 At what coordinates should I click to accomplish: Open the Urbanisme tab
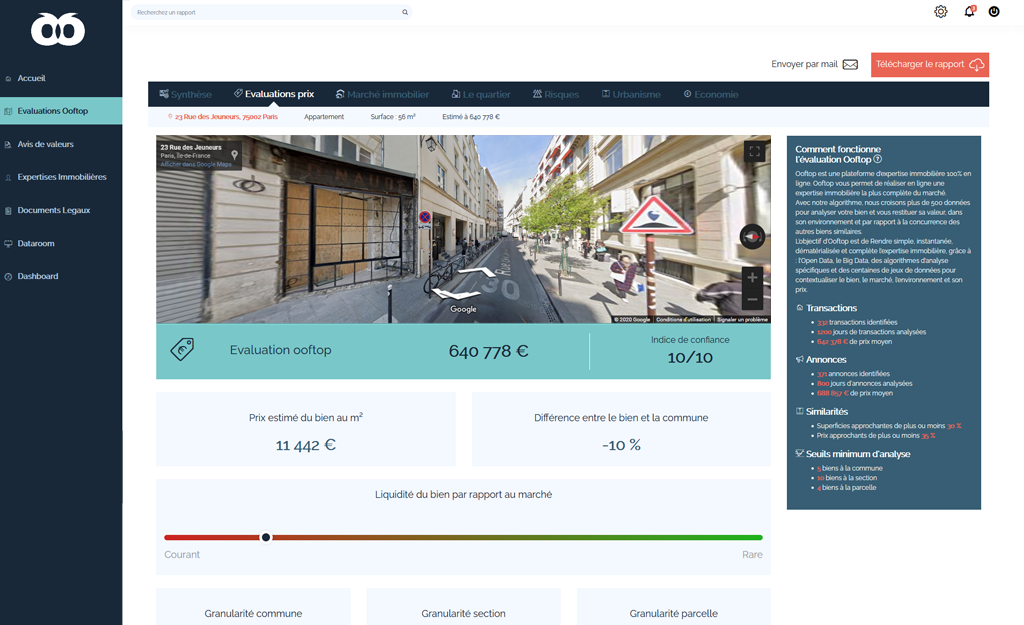(632, 94)
